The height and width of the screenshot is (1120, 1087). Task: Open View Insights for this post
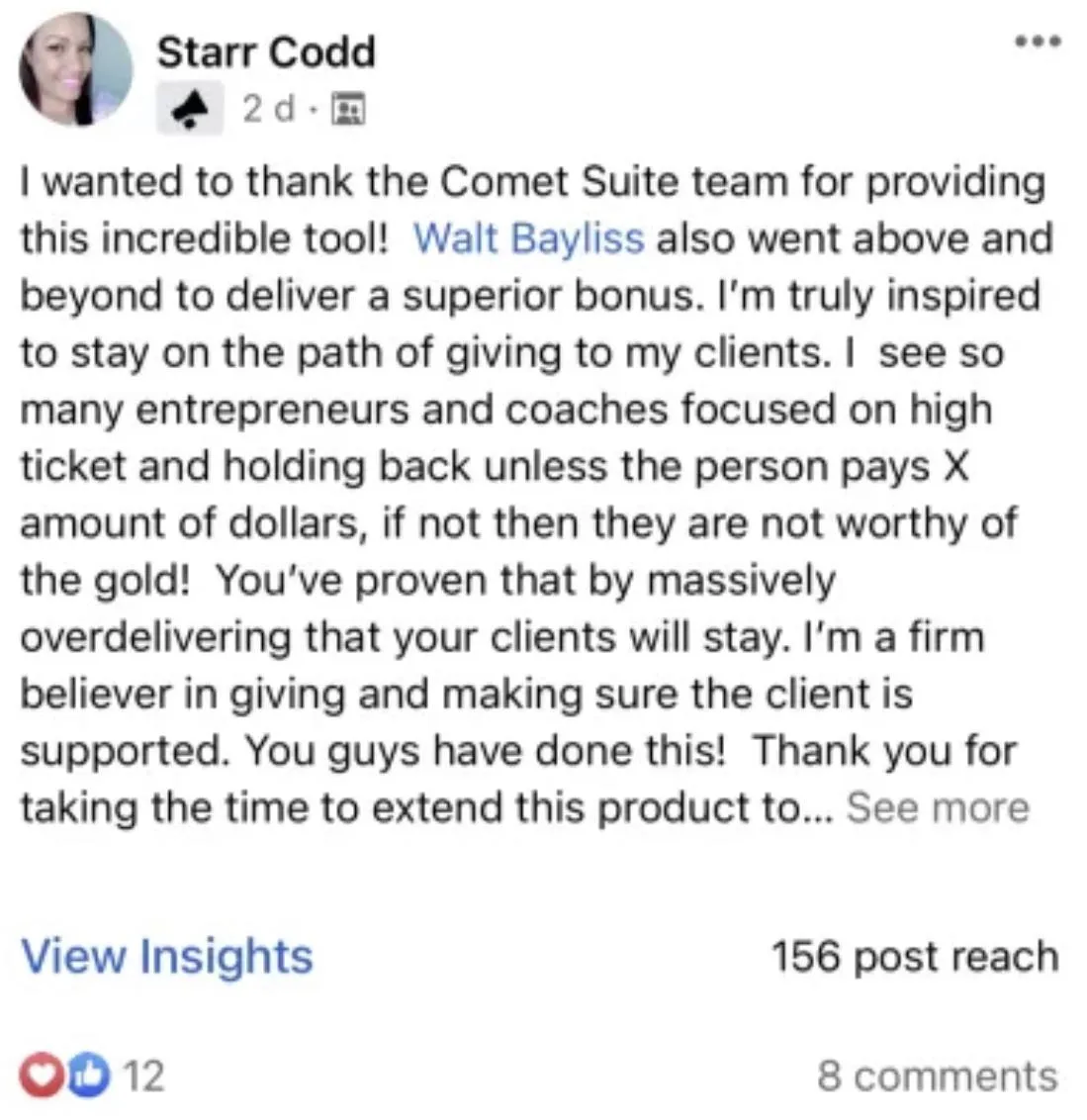[167, 956]
